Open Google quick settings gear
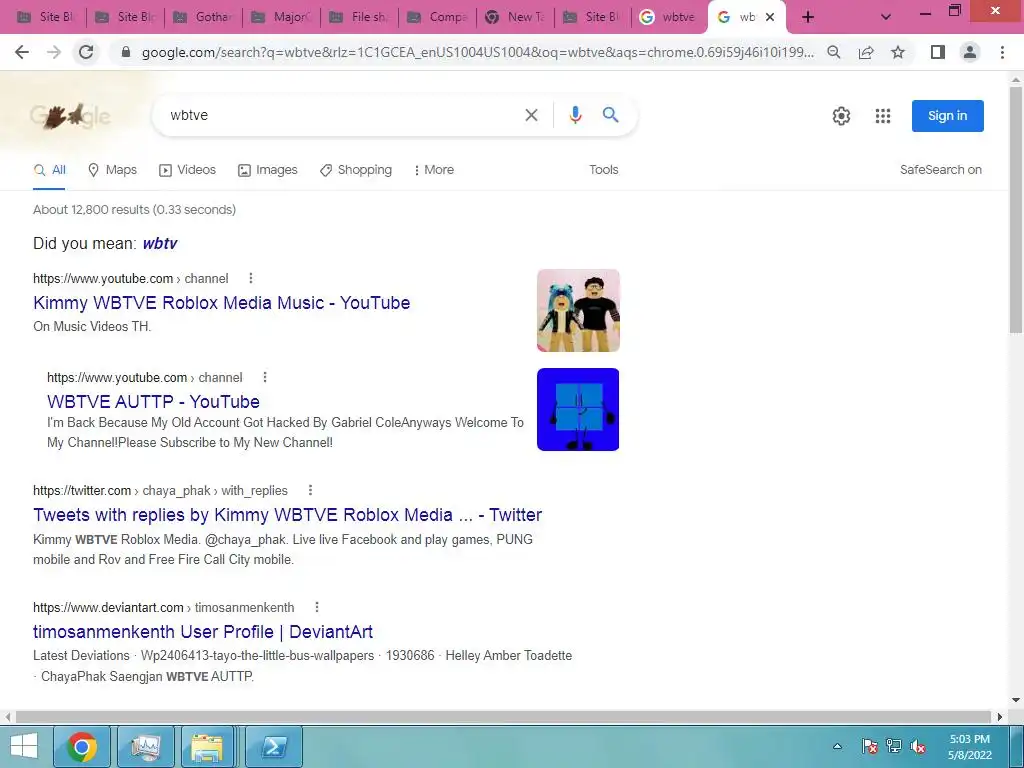 [841, 116]
